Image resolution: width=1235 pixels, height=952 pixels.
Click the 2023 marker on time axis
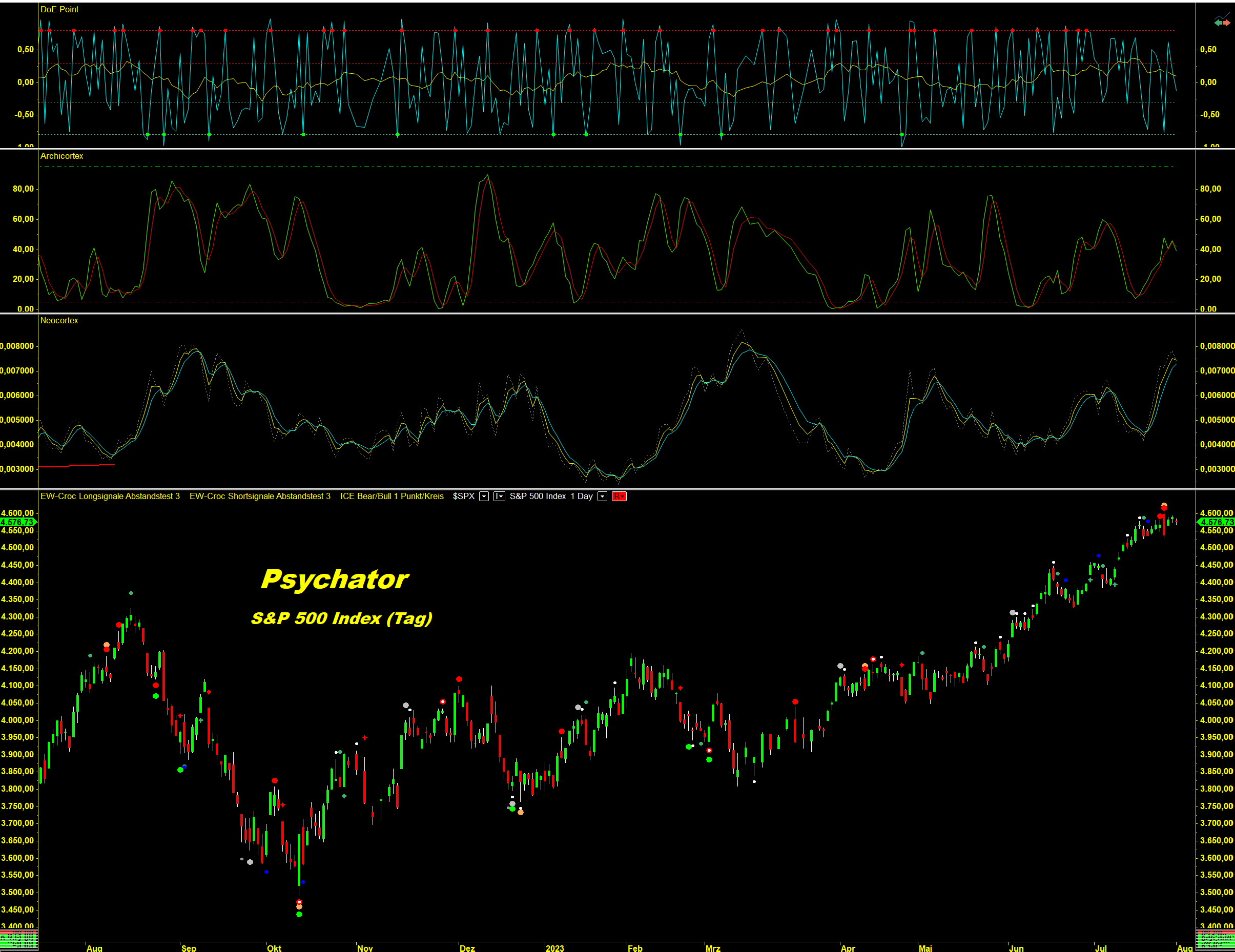point(554,948)
